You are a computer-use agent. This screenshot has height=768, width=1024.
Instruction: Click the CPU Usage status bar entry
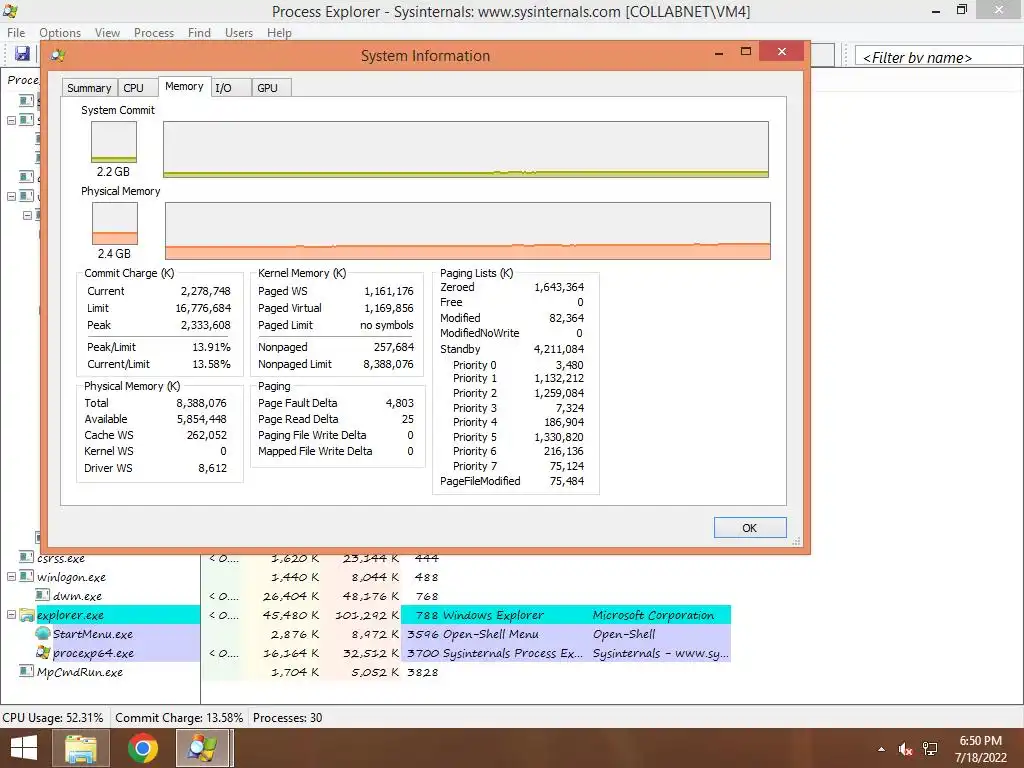pos(53,717)
